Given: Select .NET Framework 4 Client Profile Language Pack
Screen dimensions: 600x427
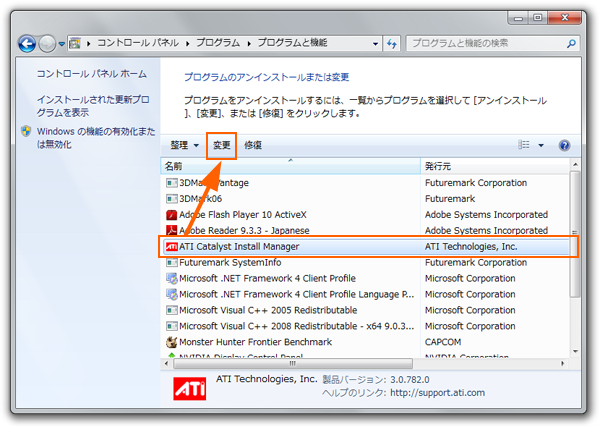Looking at the screenshot, I should pyautogui.click(x=365, y=294).
